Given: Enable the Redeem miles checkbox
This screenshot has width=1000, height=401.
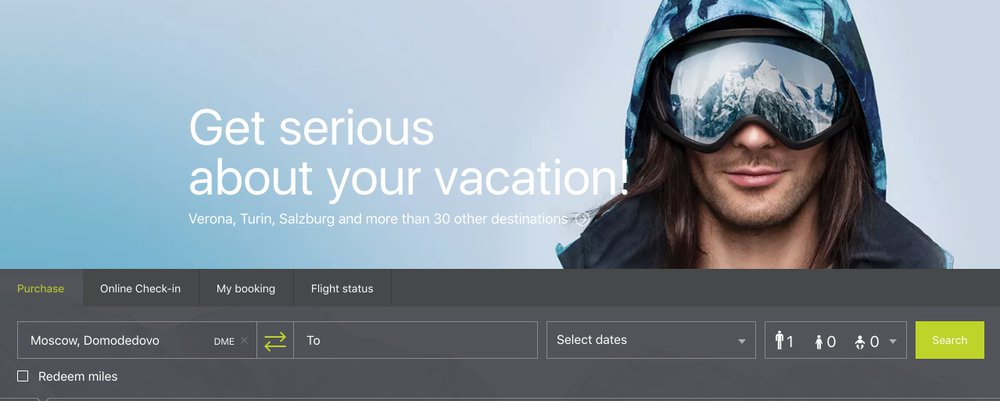Looking at the screenshot, I should coord(23,376).
